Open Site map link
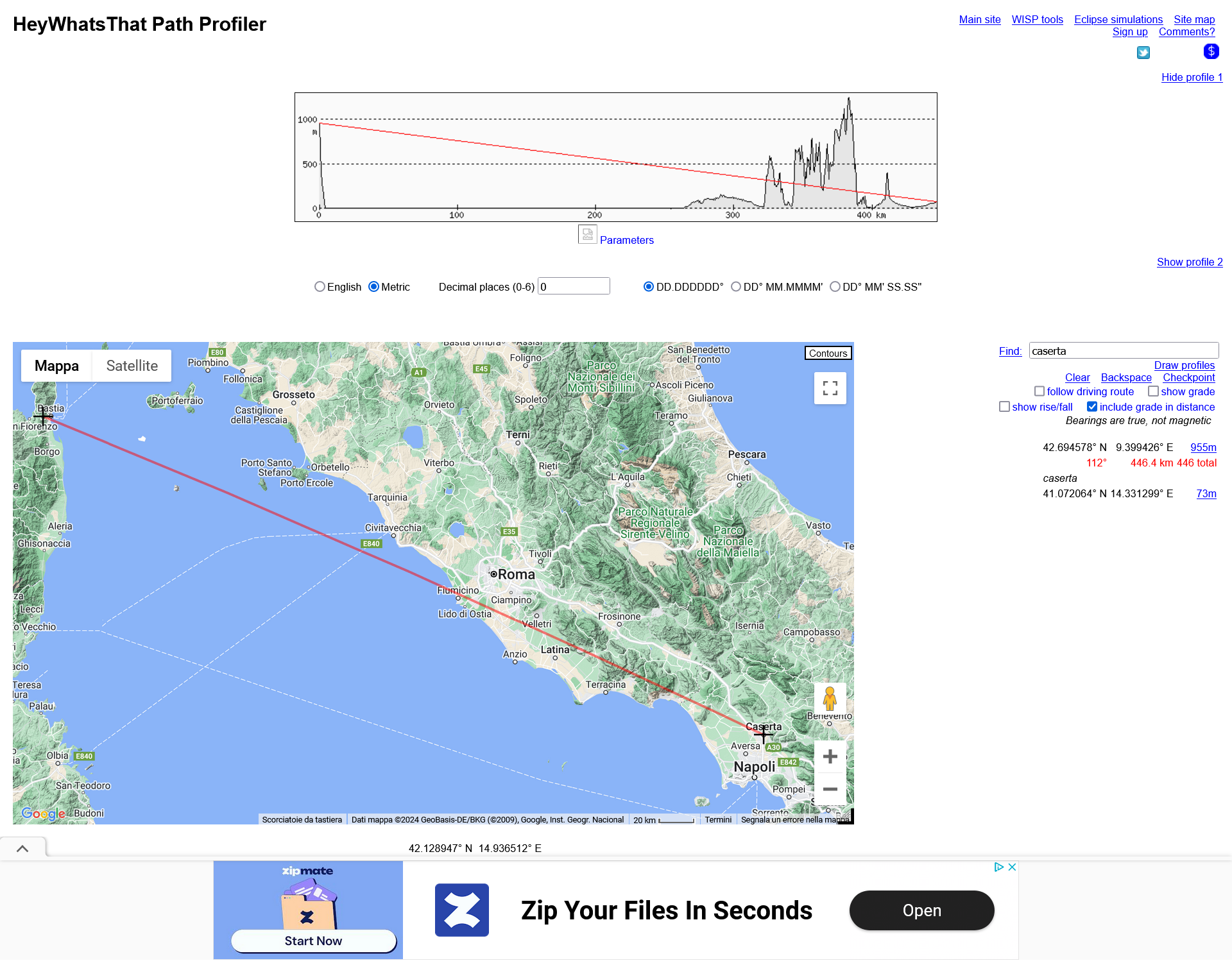Viewport: 1232px width, 972px height. tap(1194, 20)
